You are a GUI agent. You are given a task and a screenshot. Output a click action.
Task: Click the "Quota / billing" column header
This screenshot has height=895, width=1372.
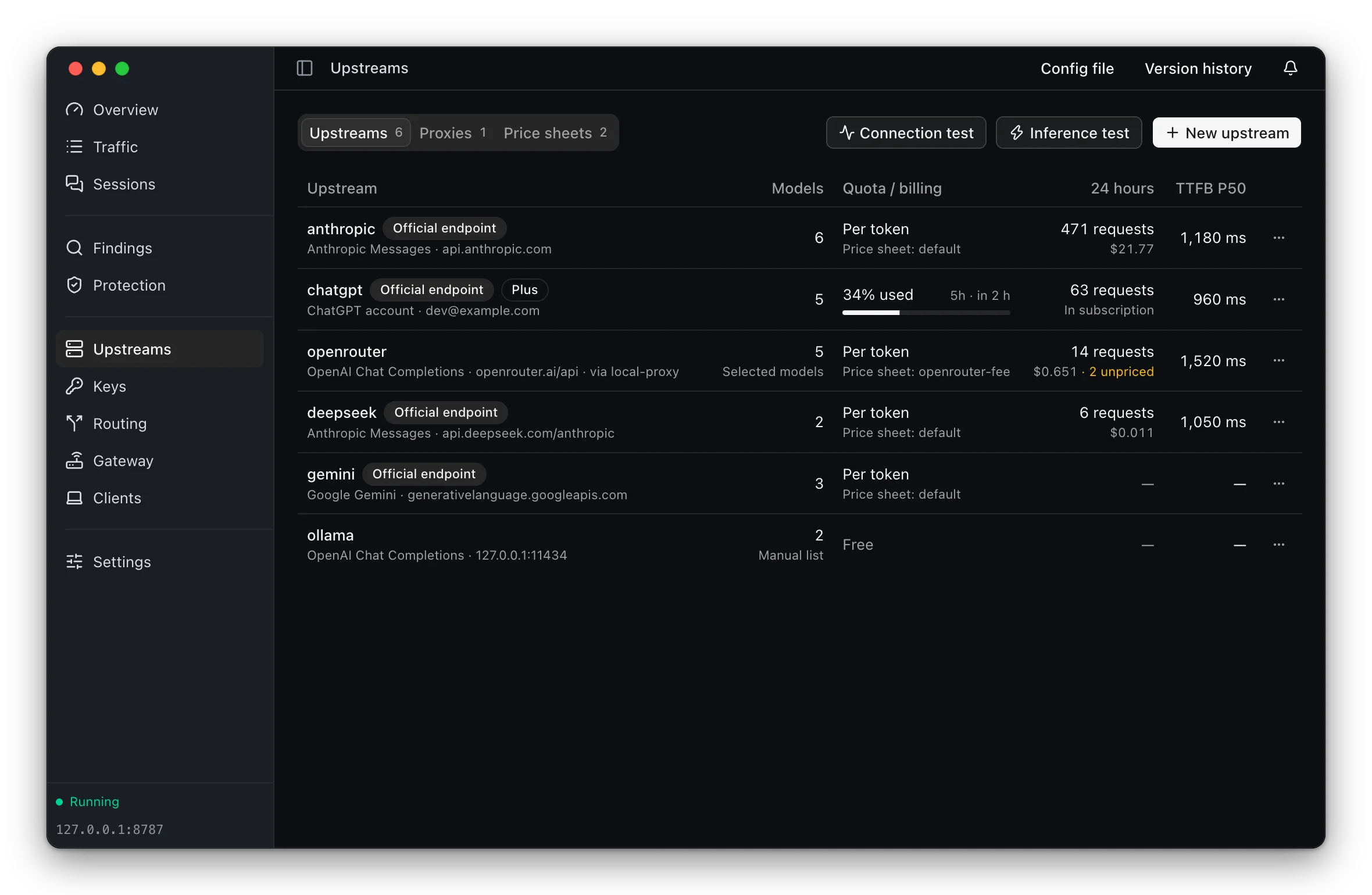(x=892, y=188)
